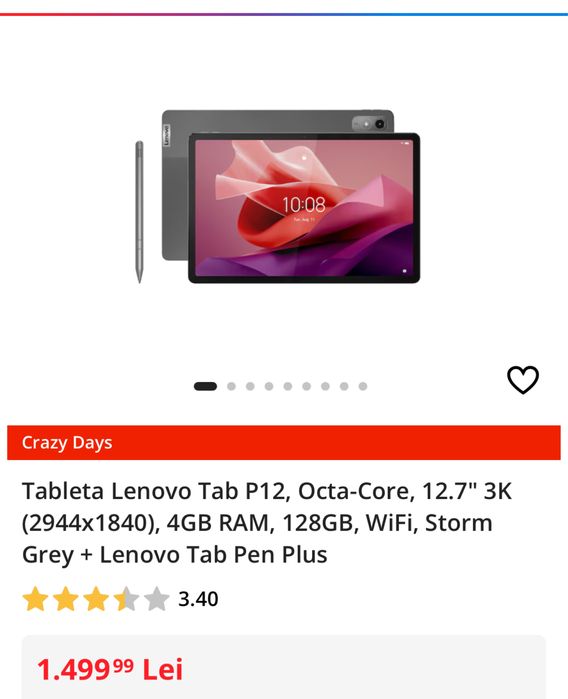Add the tablet to favorites with the heart icon
This screenshot has width=568, height=699.
coord(523,380)
